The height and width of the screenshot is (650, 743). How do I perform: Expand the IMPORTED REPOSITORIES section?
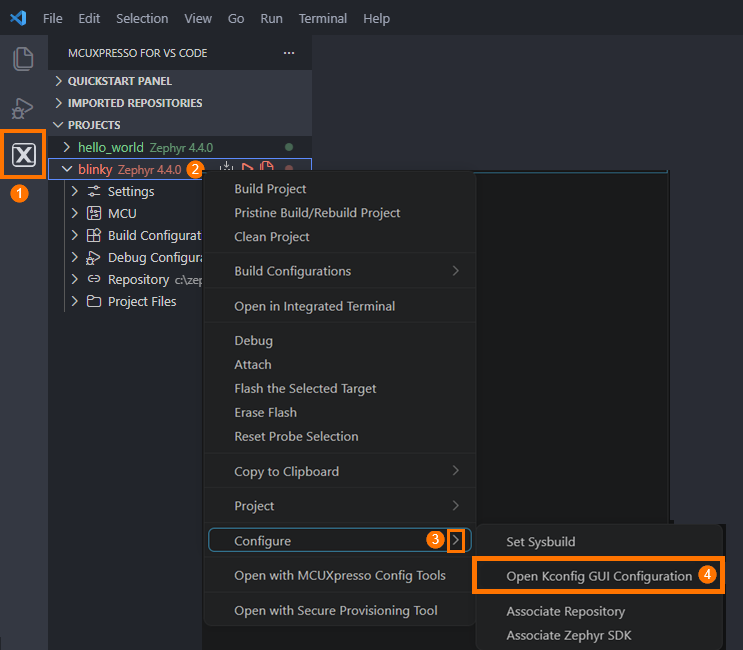(x=59, y=103)
